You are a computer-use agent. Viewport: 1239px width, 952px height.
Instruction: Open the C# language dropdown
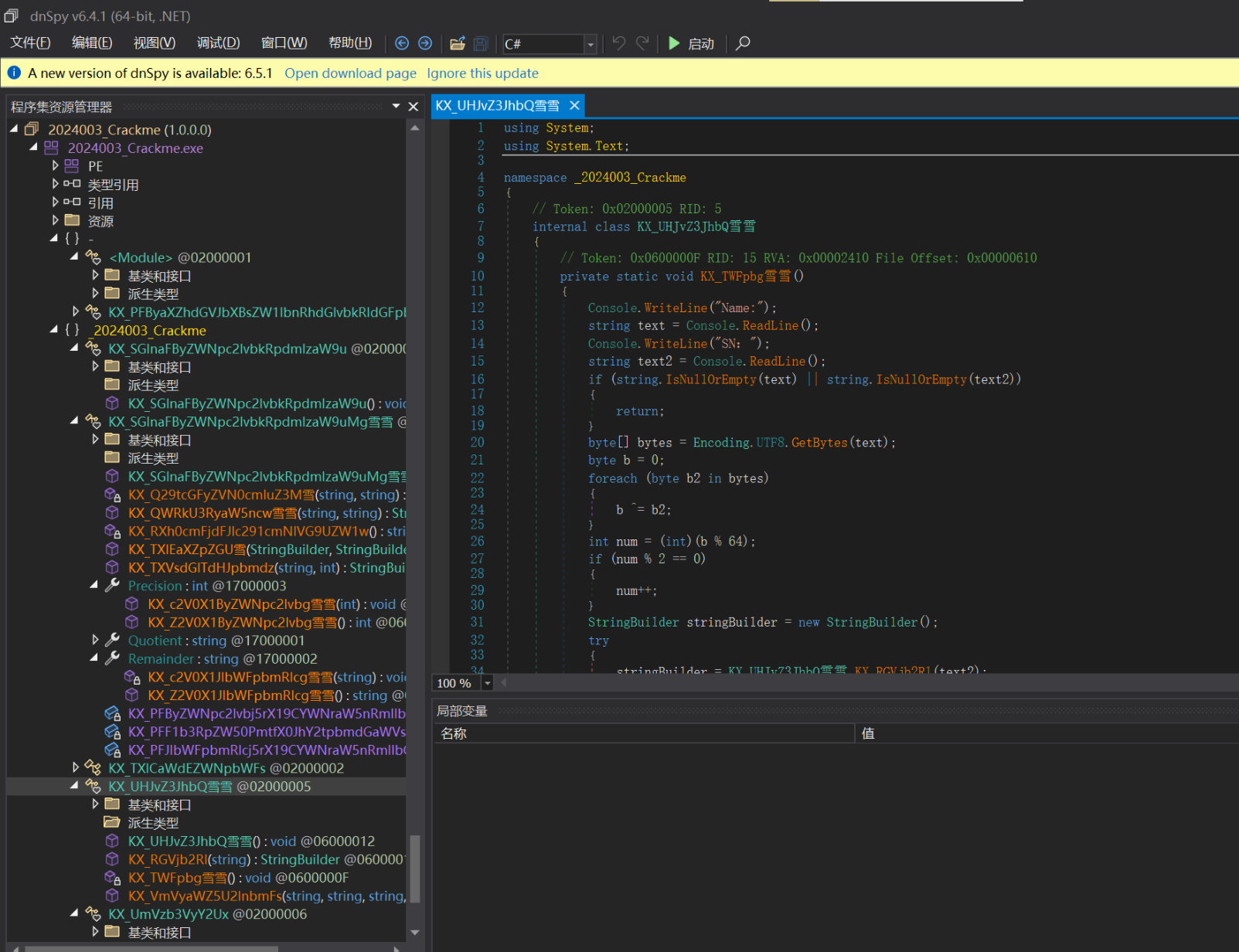pos(590,44)
